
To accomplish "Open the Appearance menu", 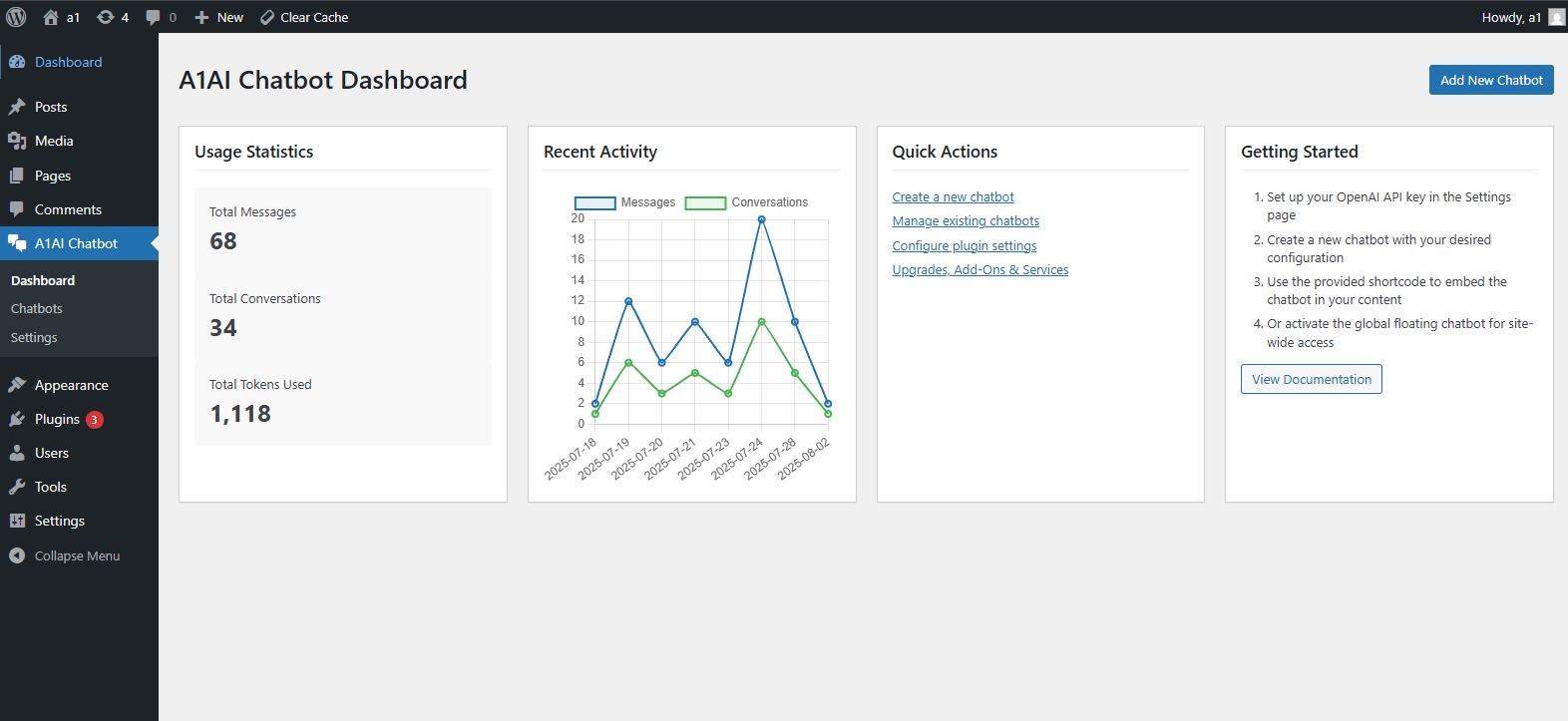I will 71,385.
